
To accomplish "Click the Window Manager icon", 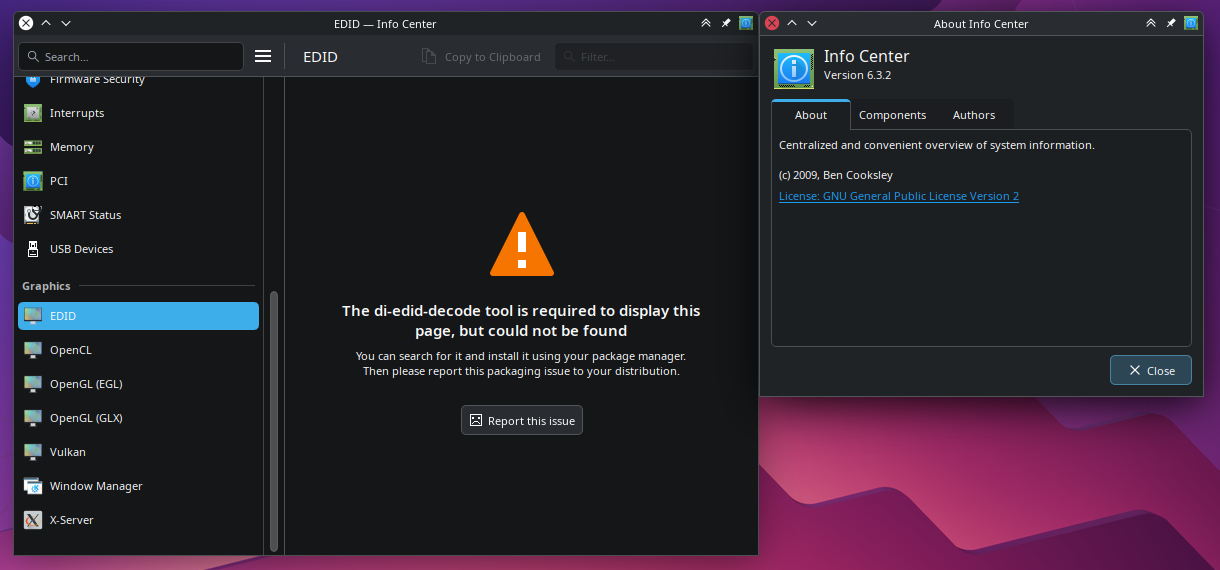I will (33, 486).
